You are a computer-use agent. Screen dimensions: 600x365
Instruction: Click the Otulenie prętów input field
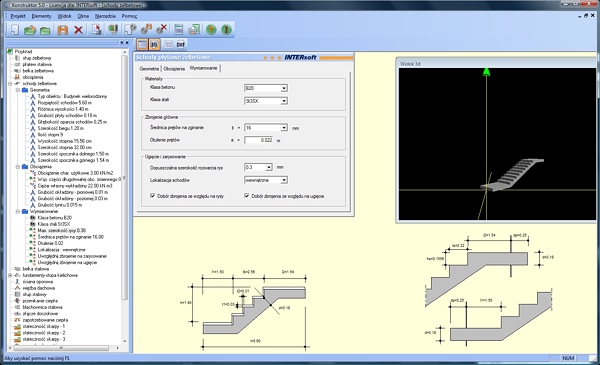pyautogui.click(x=259, y=140)
